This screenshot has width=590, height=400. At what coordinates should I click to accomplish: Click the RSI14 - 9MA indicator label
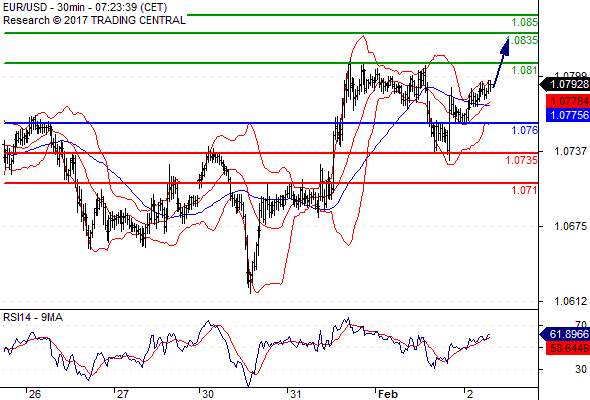(x=33, y=317)
